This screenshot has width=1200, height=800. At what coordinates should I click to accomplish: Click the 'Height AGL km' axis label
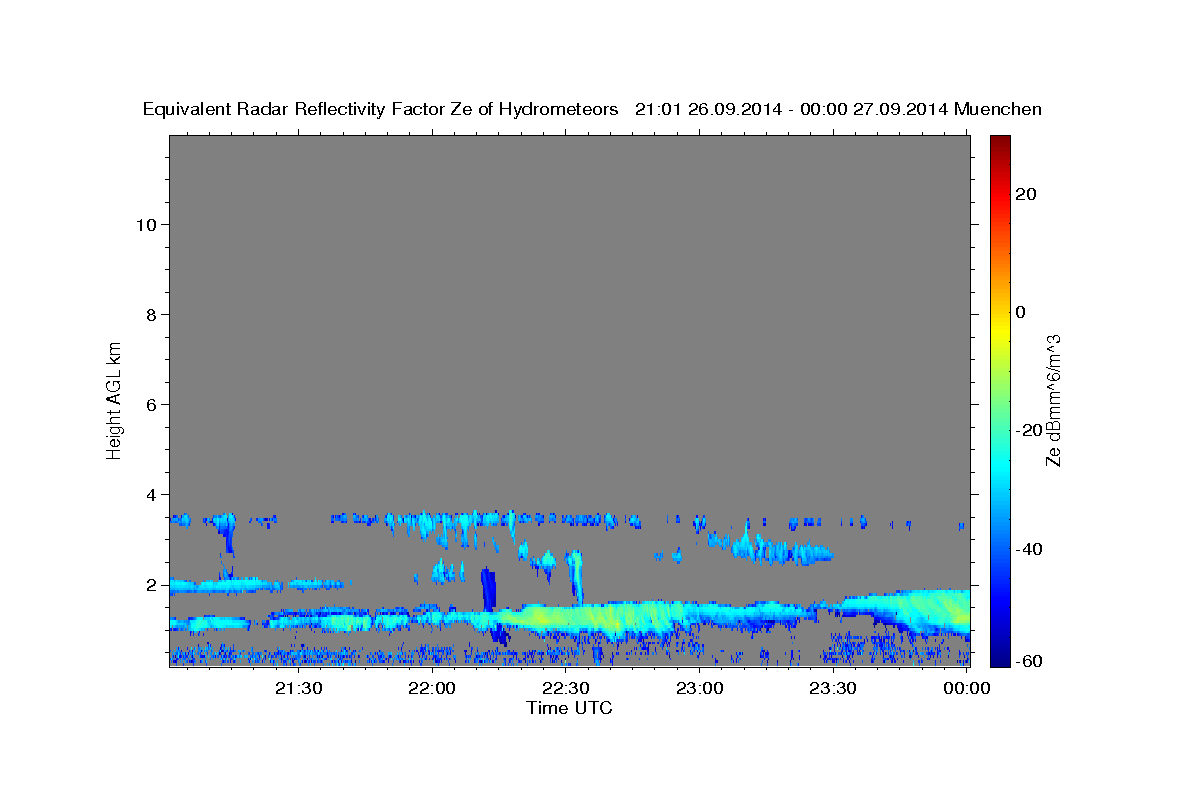click(115, 400)
